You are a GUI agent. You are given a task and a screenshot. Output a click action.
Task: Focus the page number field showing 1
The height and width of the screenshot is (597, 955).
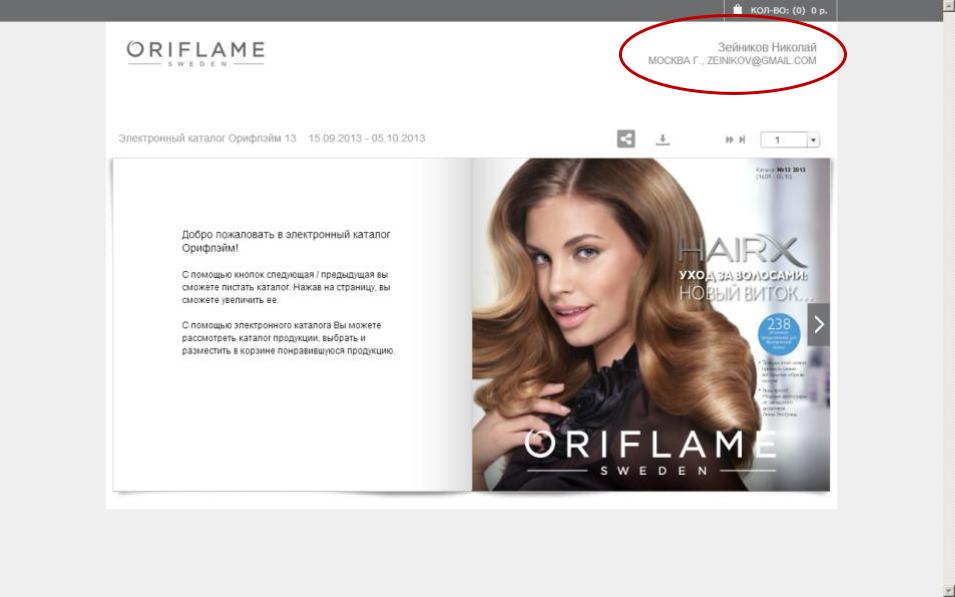[x=784, y=140]
